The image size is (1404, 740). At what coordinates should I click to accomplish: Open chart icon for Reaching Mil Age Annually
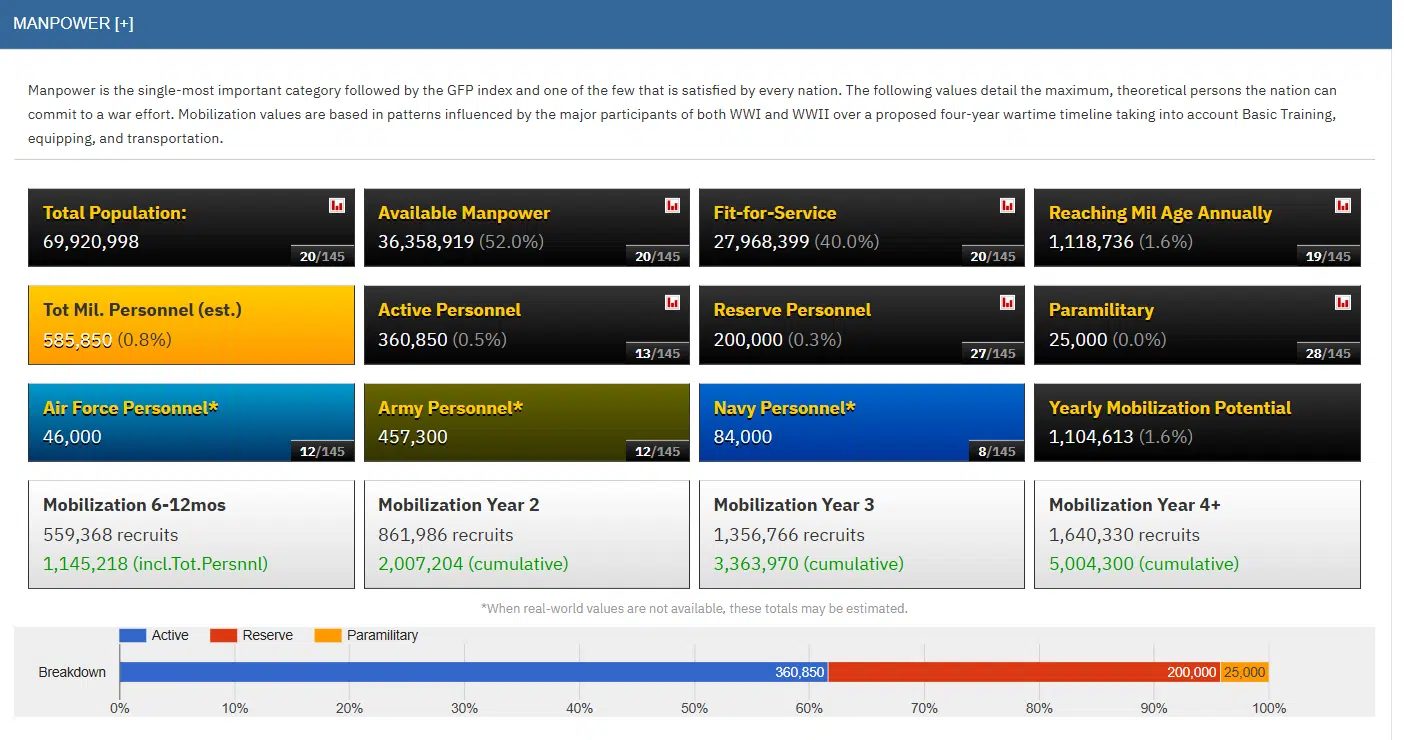1342,205
